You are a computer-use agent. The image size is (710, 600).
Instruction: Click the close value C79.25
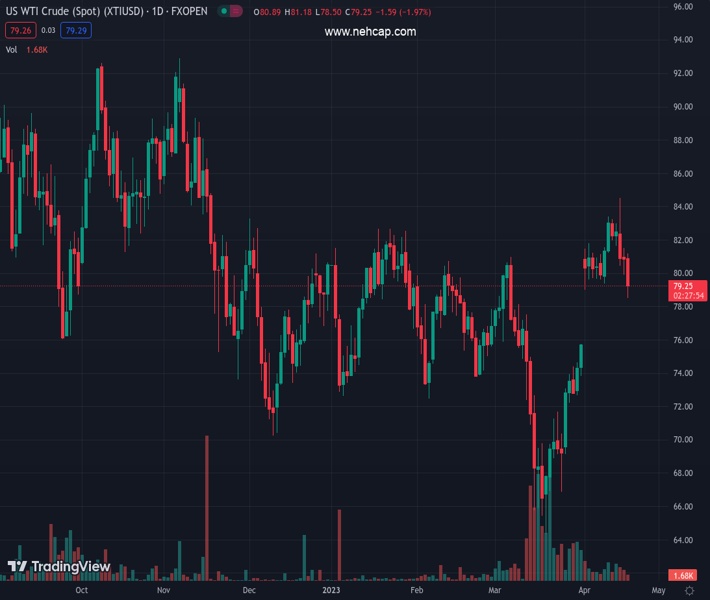[x=358, y=12]
